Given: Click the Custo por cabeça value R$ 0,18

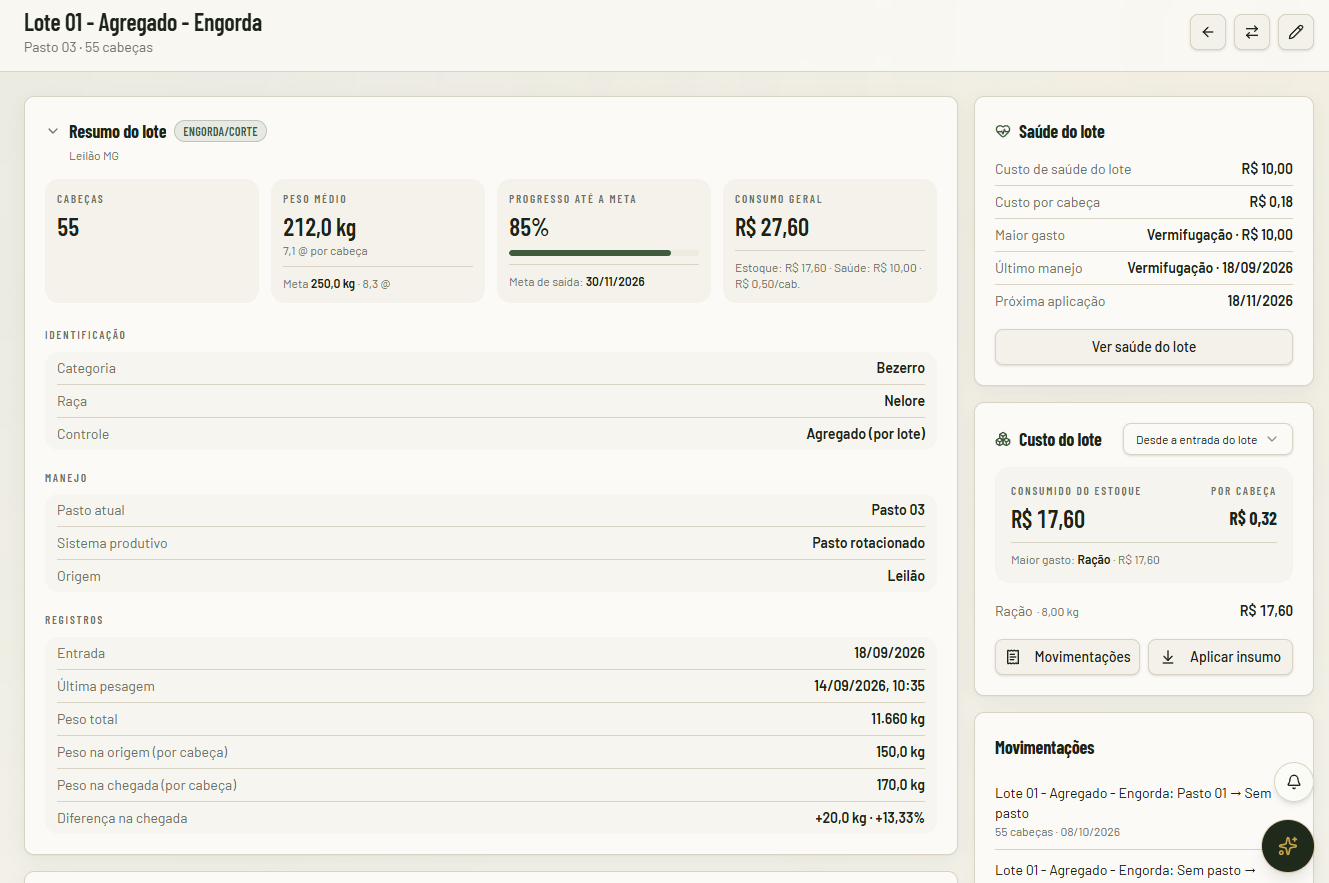Looking at the screenshot, I should pos(1271,202).
